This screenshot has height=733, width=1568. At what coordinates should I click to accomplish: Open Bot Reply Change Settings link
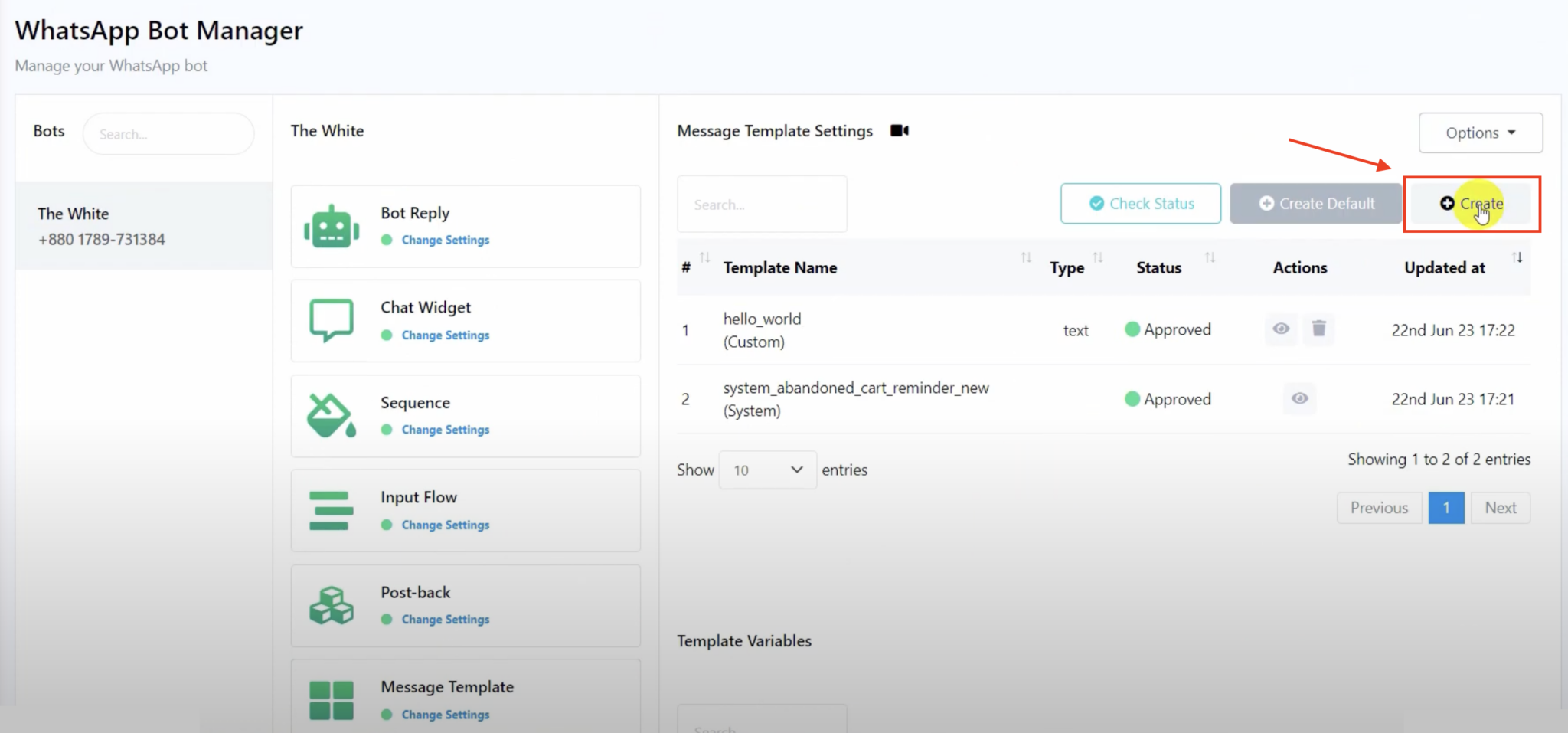pos(445,241)
